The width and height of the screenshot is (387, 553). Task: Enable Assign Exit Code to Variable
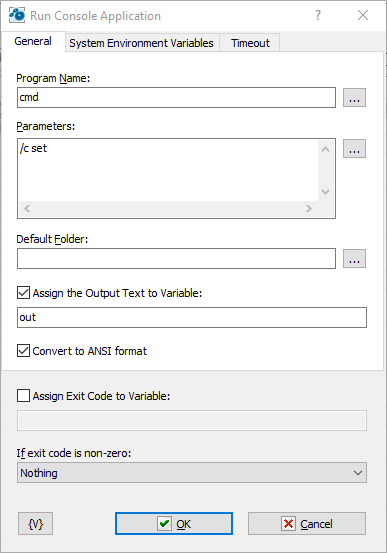[x=23, y=396]
